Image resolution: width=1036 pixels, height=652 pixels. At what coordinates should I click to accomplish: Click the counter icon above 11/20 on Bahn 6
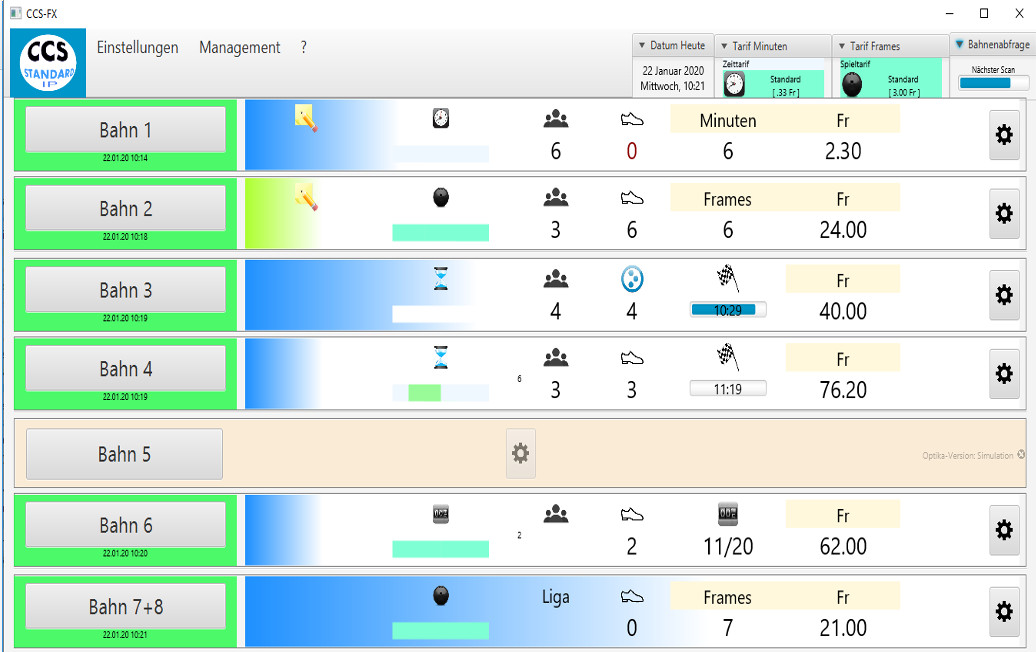[727, 514]
